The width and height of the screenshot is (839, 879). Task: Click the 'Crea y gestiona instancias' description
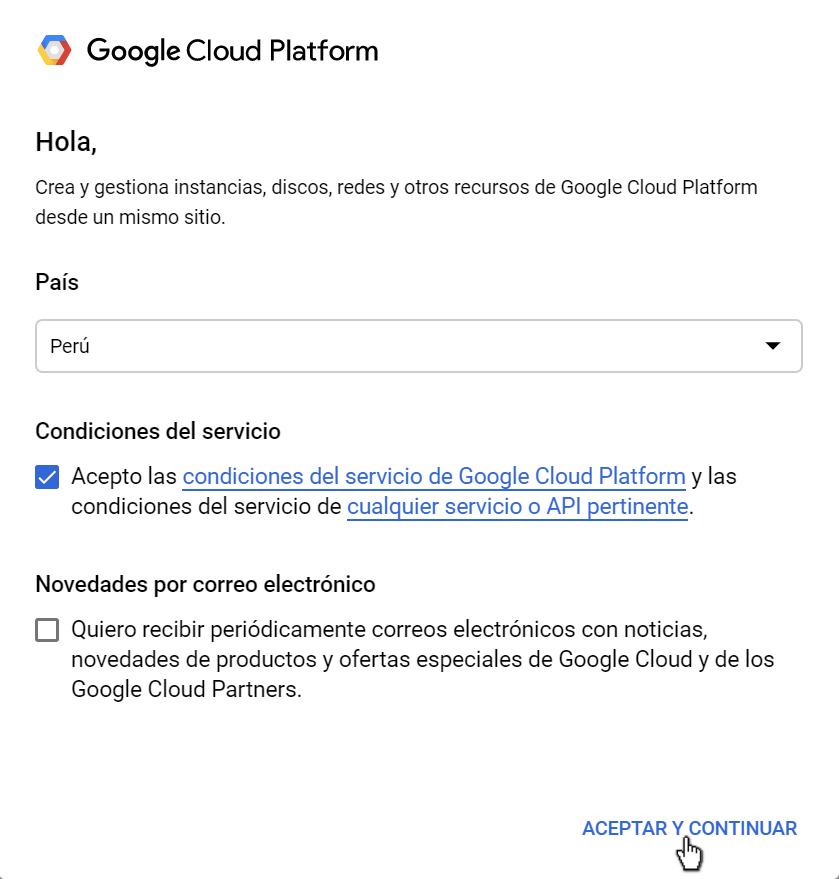396,187
